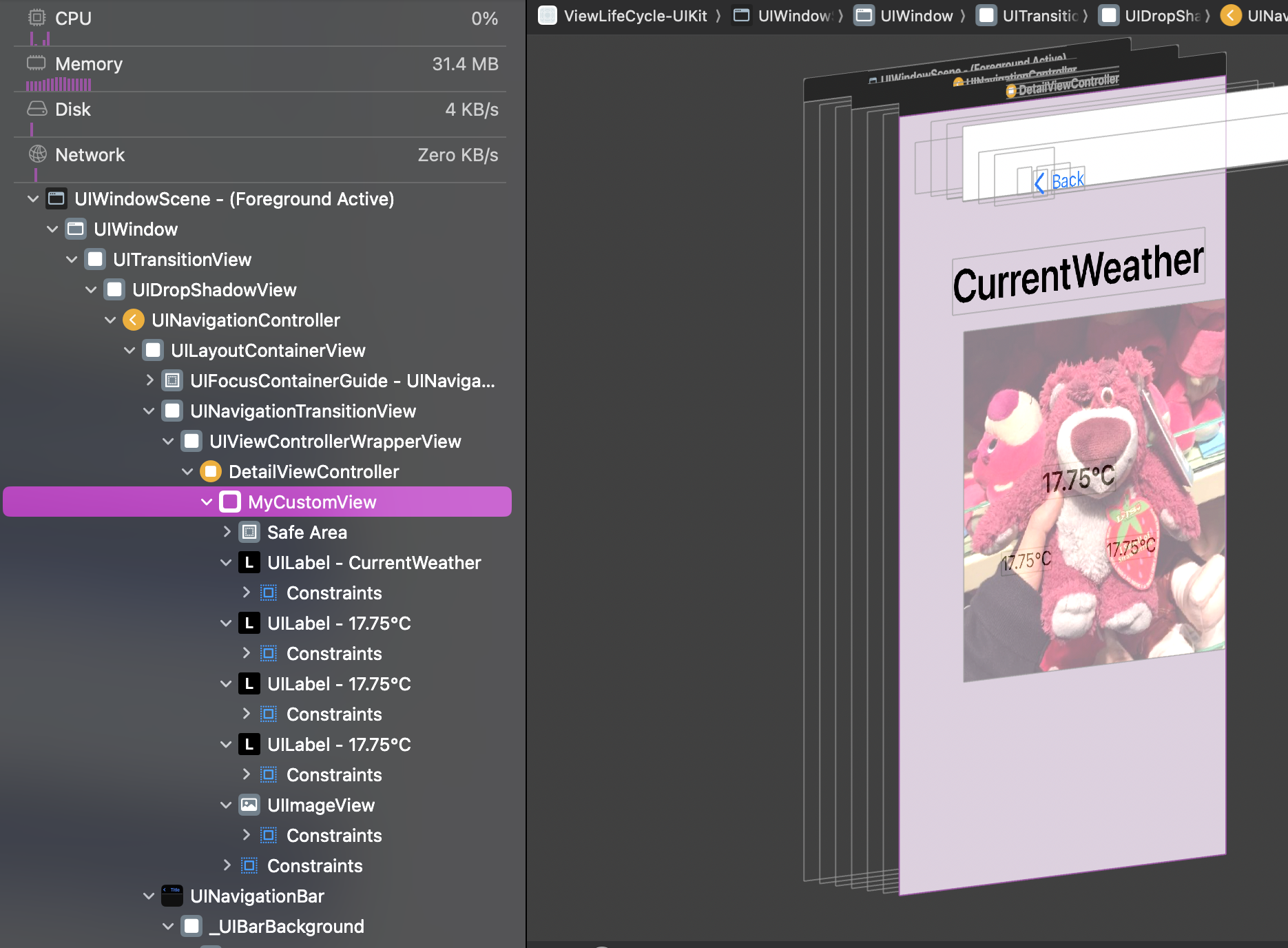Screen dimensions: 1288x948
Task: Collapse the DetailViewController disclosure chevron
Action: tap(187, 472)
